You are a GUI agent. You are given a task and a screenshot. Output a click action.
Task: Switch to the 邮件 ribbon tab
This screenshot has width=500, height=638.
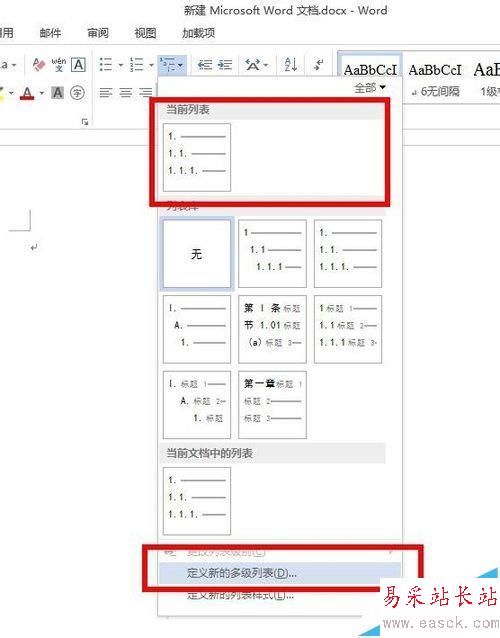[50, 33]
